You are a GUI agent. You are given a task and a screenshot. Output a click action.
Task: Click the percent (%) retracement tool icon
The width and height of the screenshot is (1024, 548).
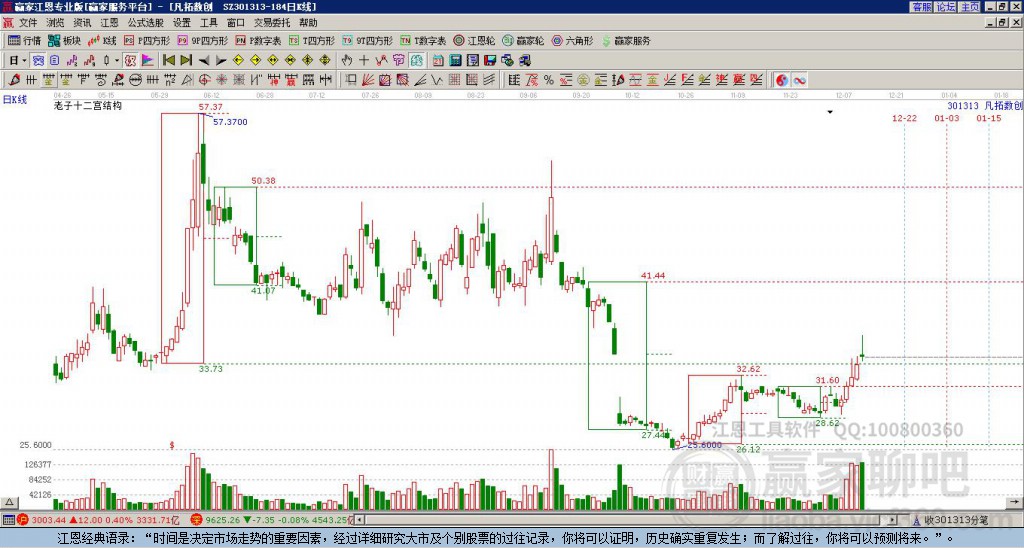[x=549, y=80]
